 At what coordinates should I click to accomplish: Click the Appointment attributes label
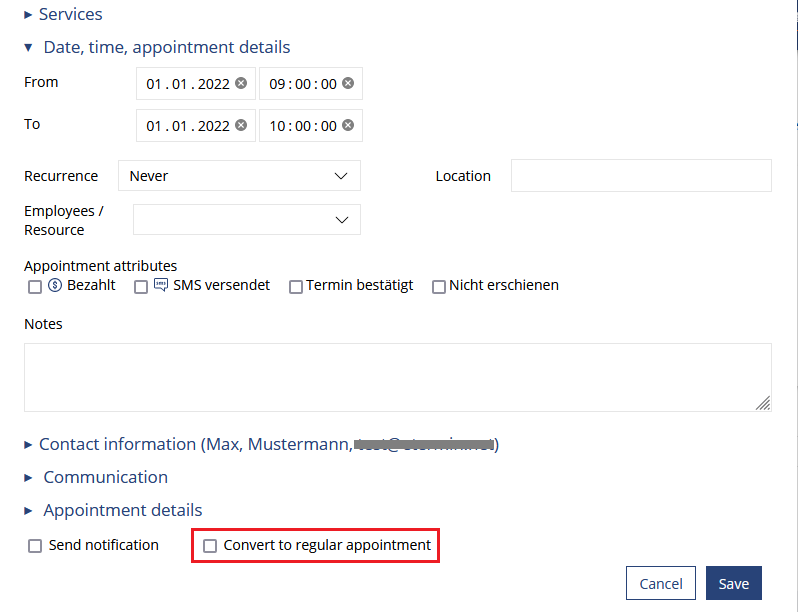[100, 266]
